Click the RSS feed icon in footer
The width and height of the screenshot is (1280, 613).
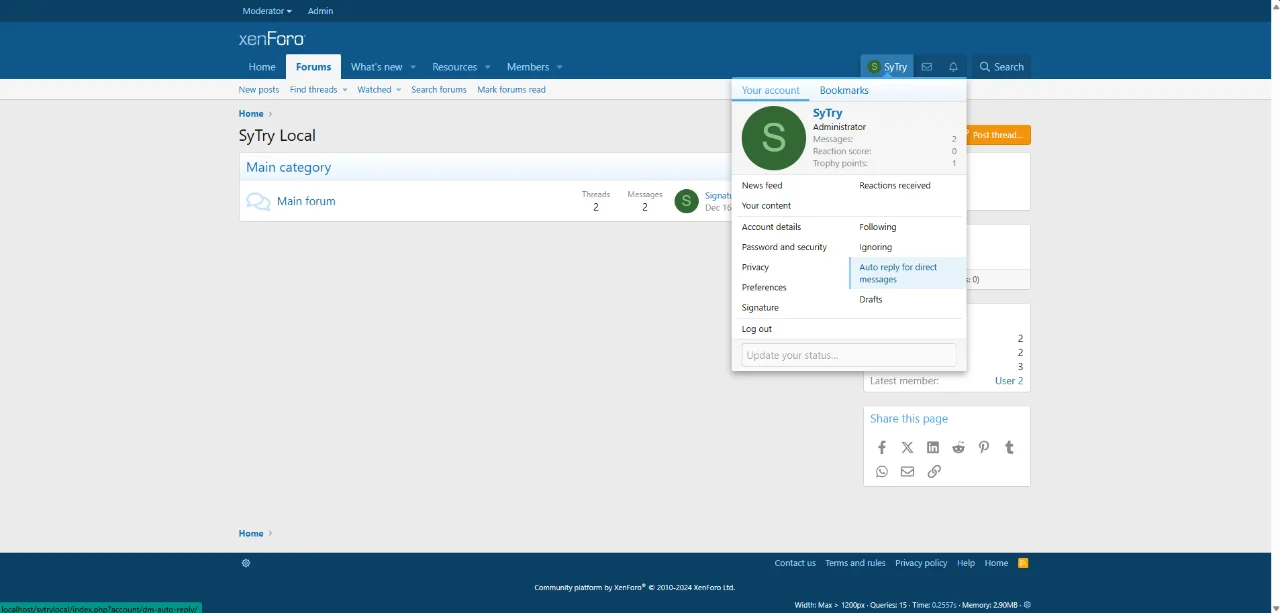(1023, 563)
